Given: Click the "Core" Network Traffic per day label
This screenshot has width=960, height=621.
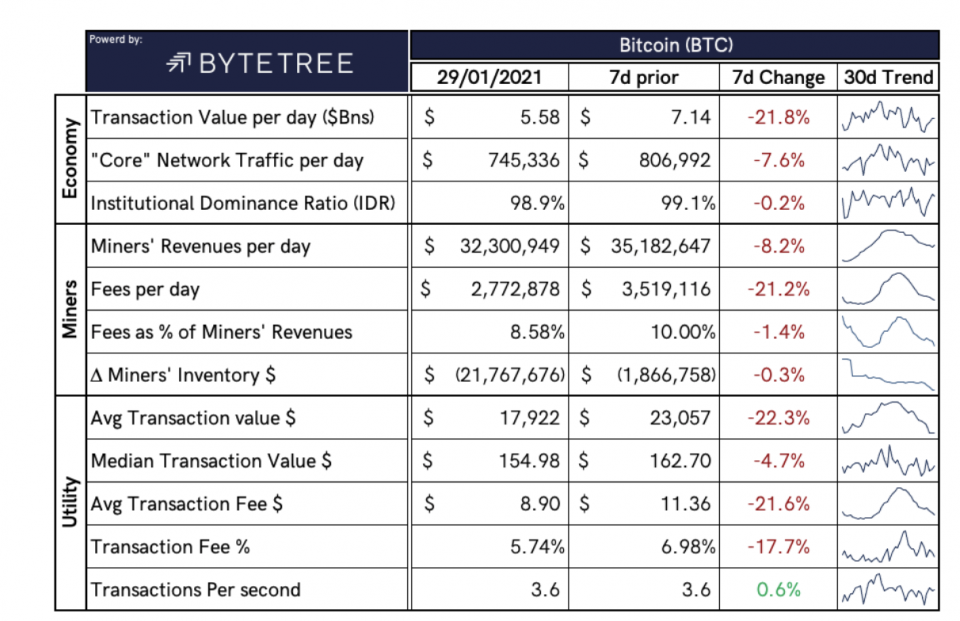Looking at the screenshot, I should click(x=227, y=160).
